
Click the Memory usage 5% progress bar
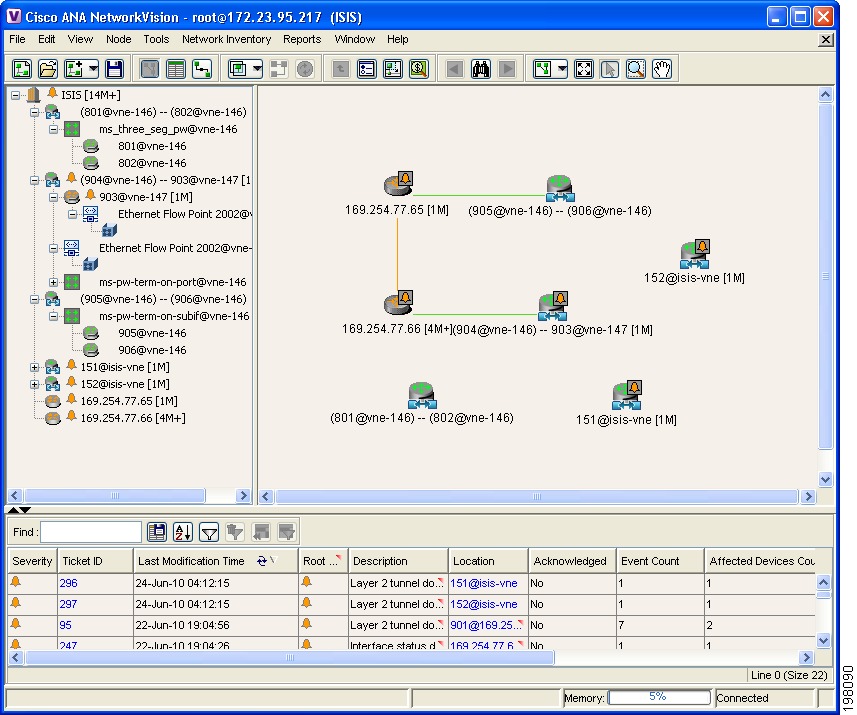(x=659, y=697)
